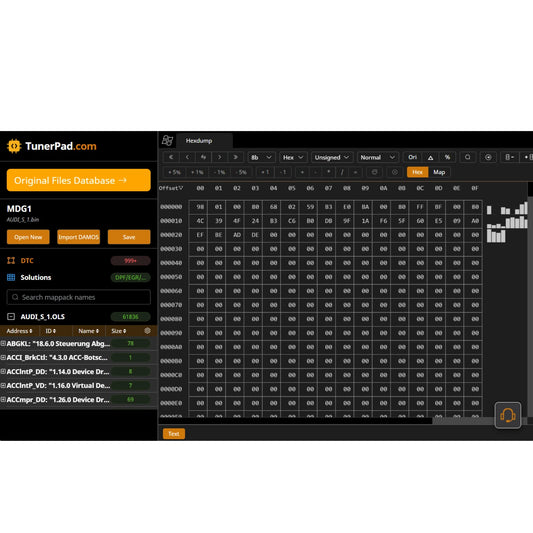This screenshot has width=533, height=533.
Task: Click the Open New button
Action: pyautogui.click(x=28, y=237)
